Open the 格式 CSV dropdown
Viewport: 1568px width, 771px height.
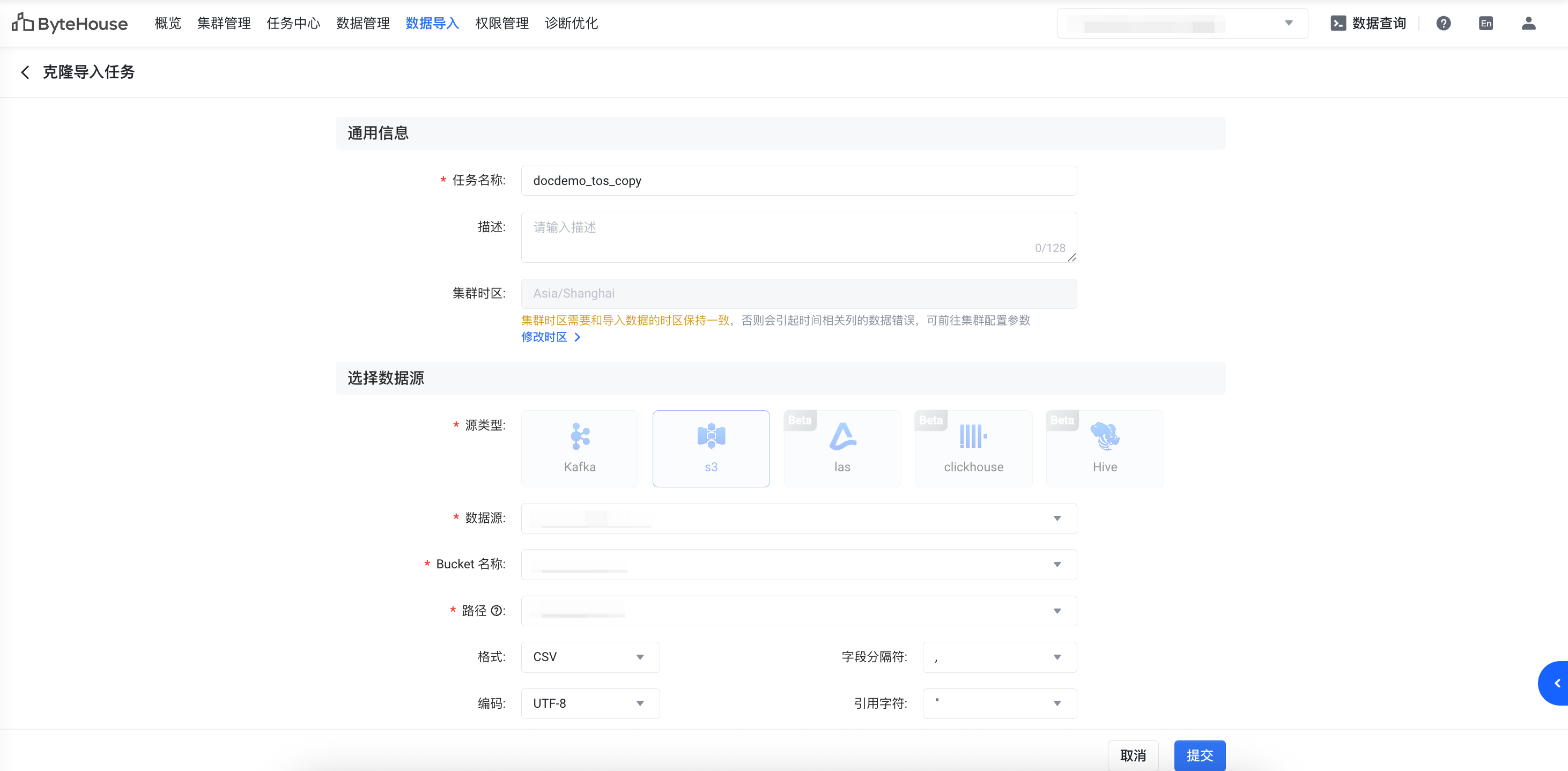[x=589, y=657]
